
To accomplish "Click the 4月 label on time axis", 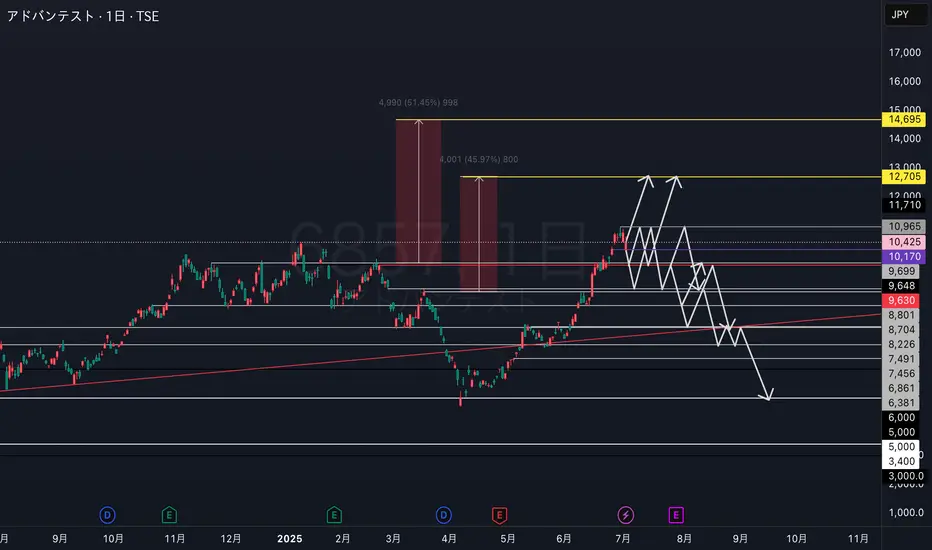I will (449, 539).
